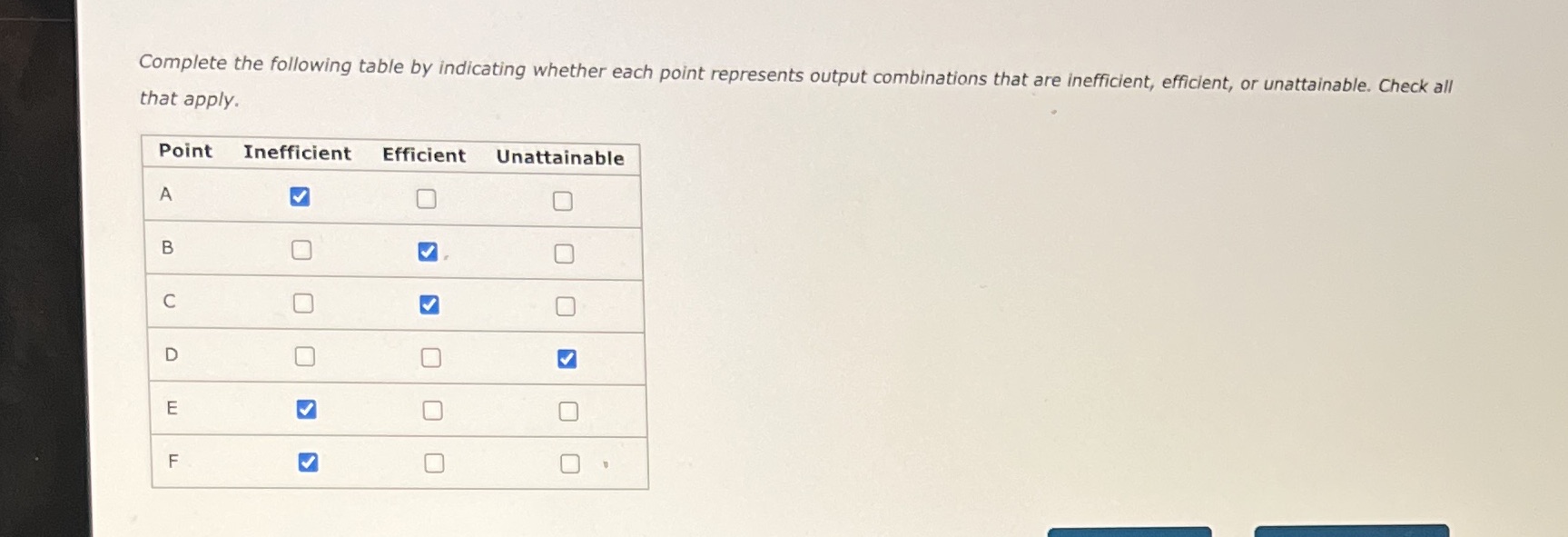
Task: Check the Unattainable checkbox for point E
Action: coord(568,413)
